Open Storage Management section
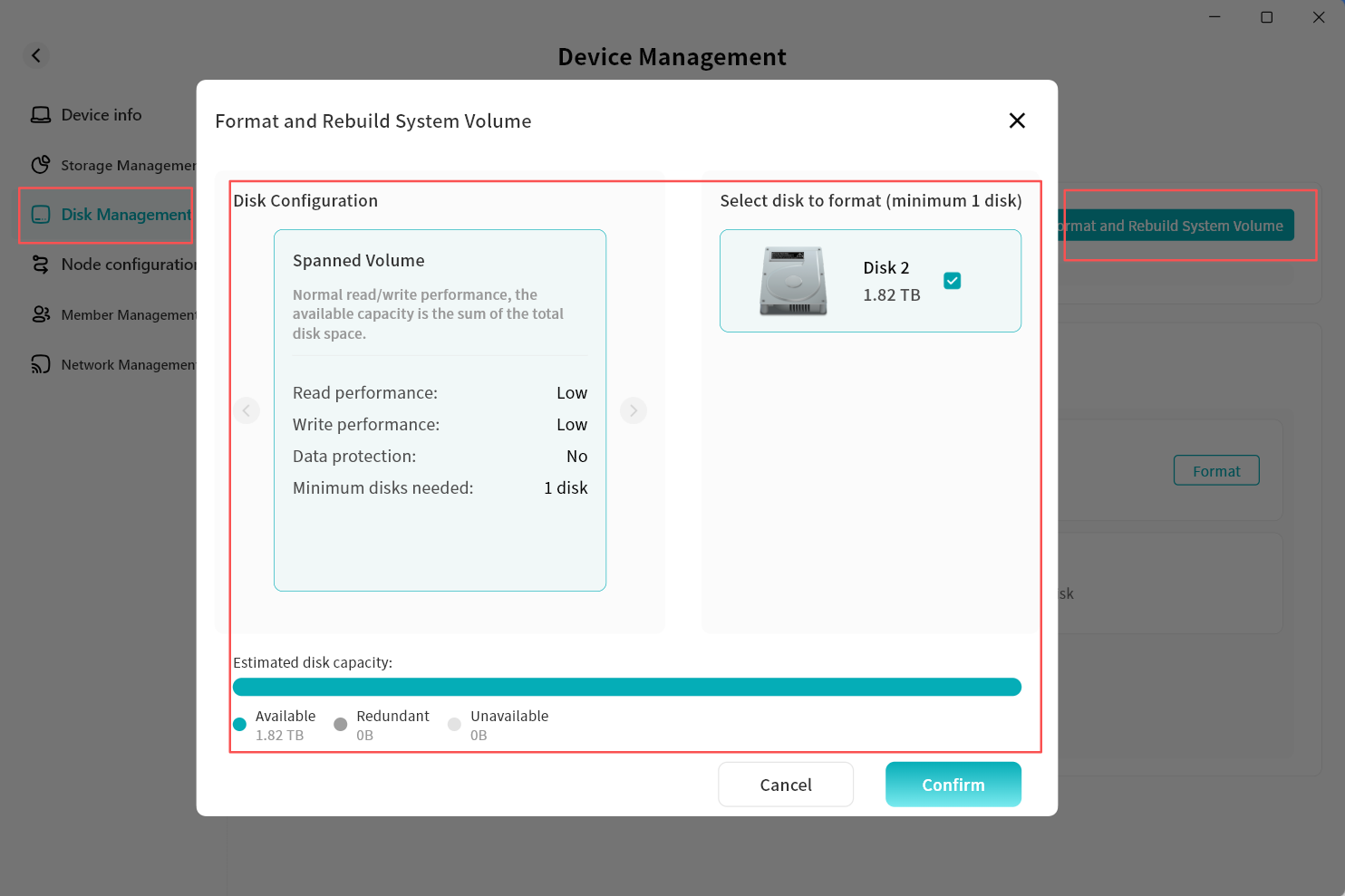 coord(128,165)
